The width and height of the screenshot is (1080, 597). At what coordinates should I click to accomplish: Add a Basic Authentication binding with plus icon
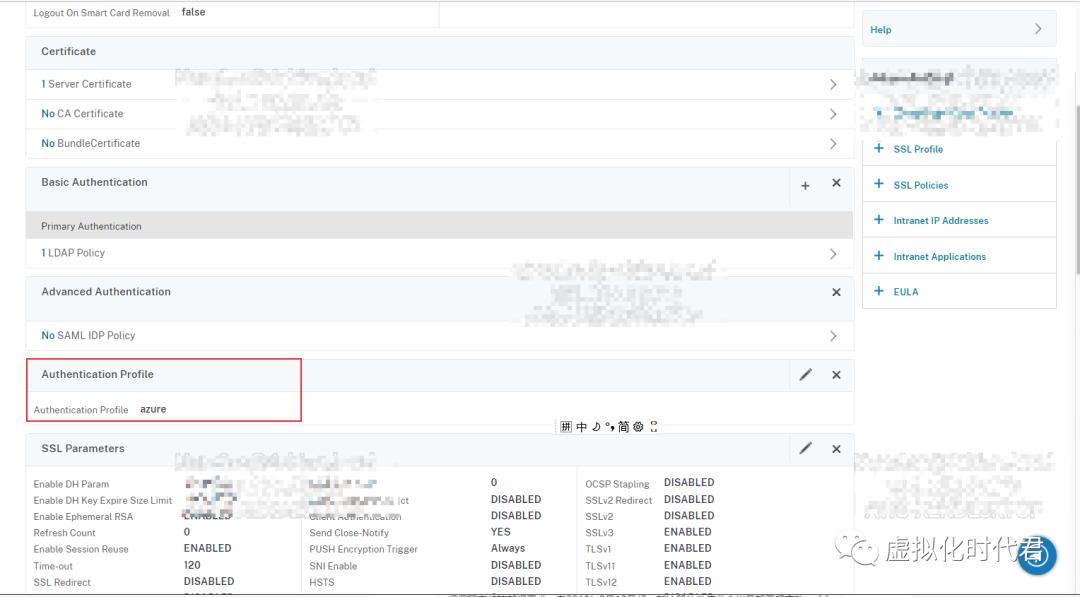click(x=805, y=185)
